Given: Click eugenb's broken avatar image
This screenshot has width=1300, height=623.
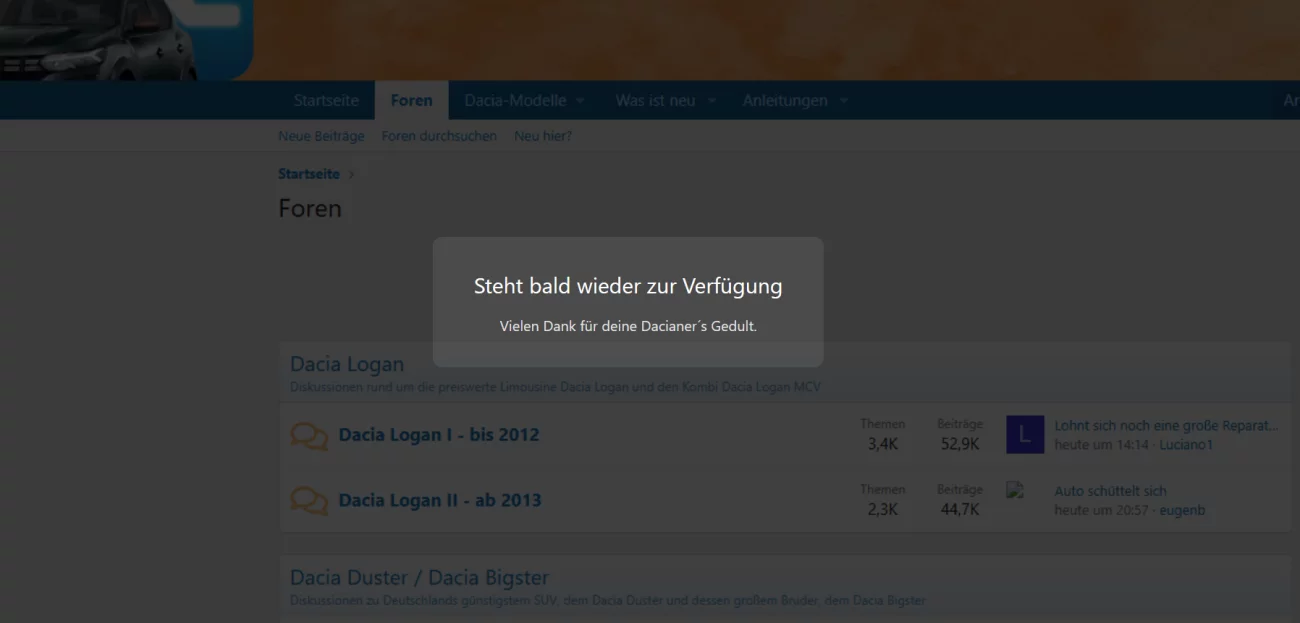Looking at the screenshot, I should (1016, 490).
